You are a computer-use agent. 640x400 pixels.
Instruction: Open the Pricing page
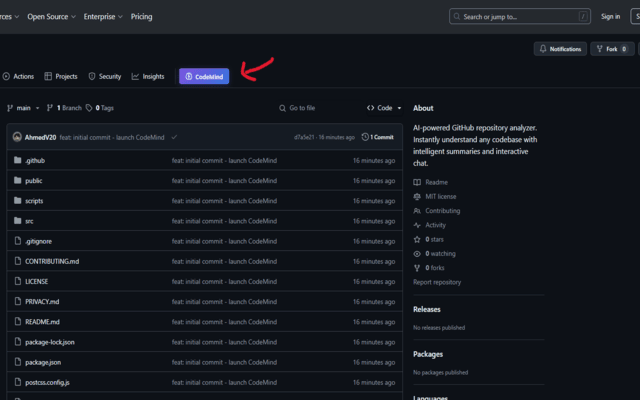pyautogui.click(x=142, y=17)
